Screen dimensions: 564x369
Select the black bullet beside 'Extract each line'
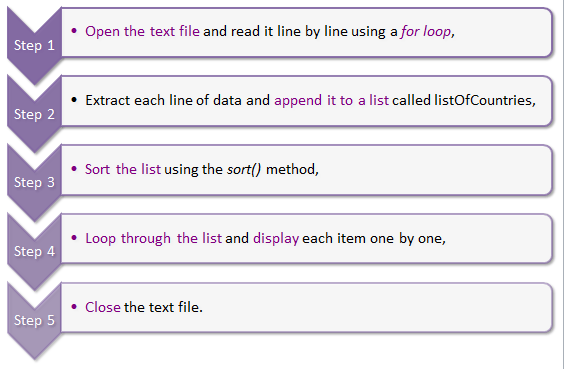(74, 100)
